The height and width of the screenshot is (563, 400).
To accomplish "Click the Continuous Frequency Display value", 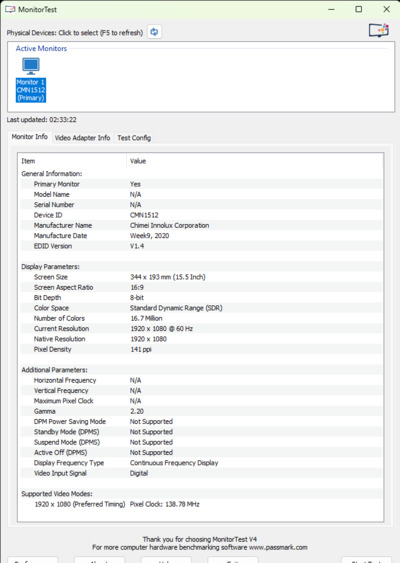I will pyautogui.click(x=174, y=463).
